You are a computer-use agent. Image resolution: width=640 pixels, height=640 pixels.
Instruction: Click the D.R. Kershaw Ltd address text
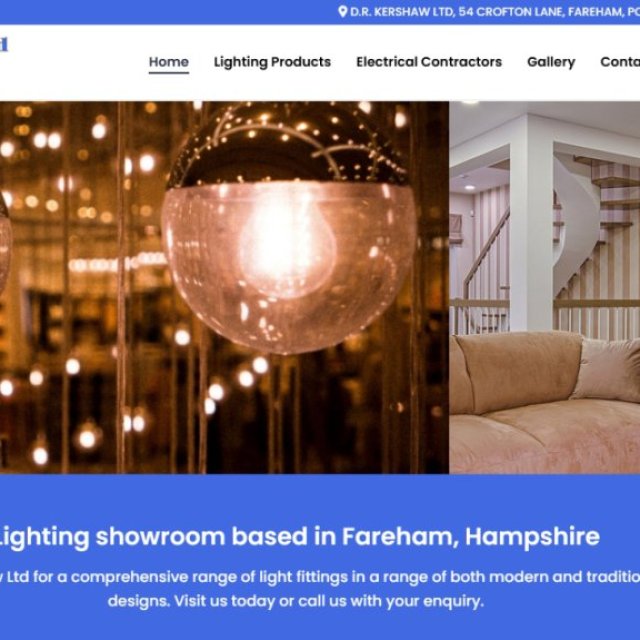tap(495, 12)
